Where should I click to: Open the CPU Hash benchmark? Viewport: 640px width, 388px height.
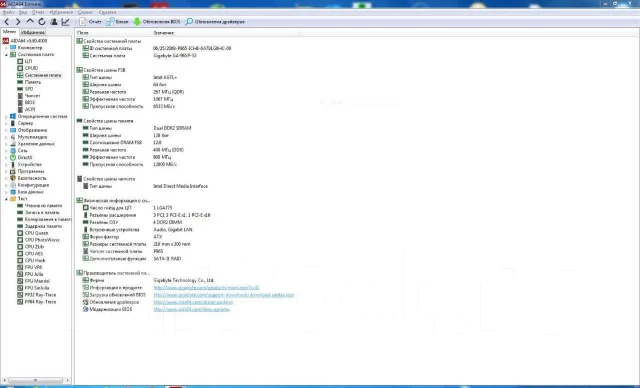[31, 260]
